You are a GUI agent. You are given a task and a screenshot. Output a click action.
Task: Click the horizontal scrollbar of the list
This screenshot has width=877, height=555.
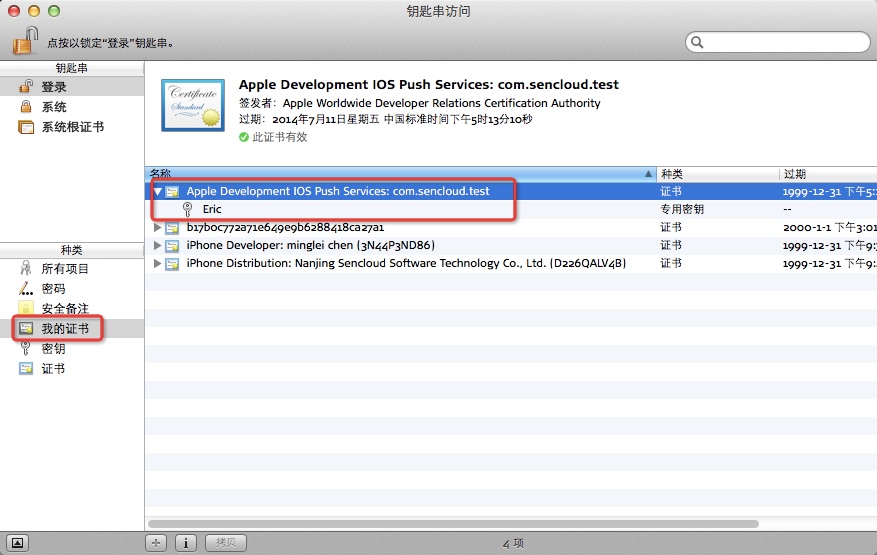pos(453,524)
